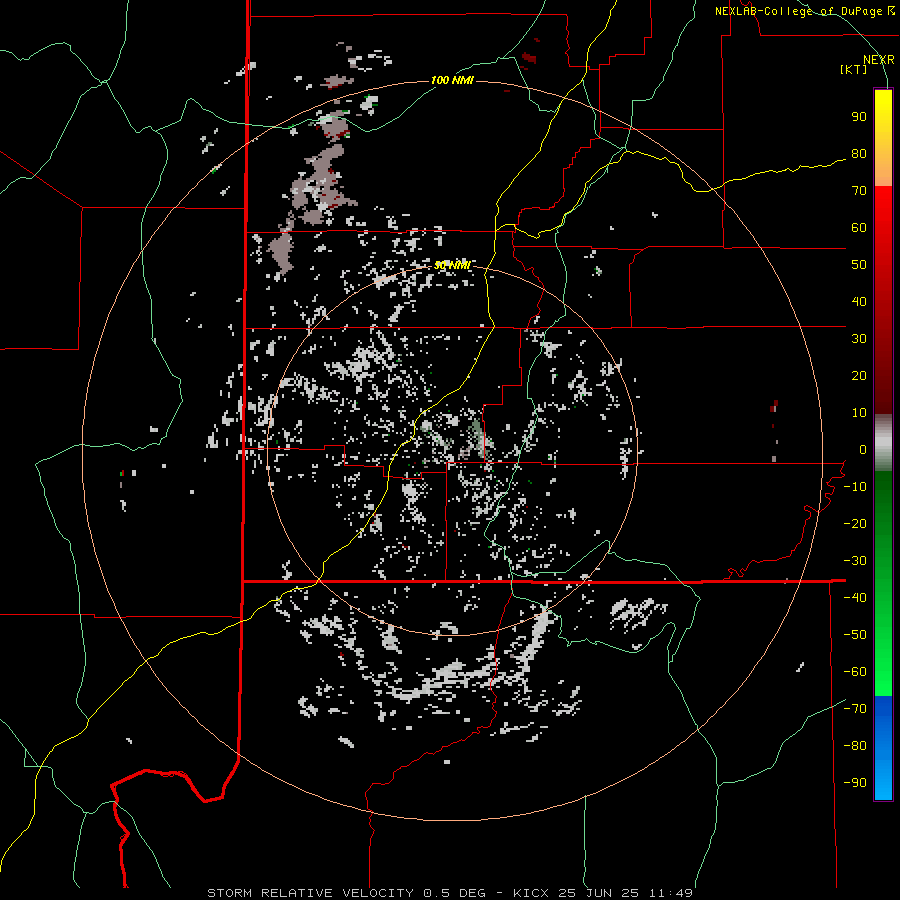Click the negative 10 scale value

click(855, 487)
